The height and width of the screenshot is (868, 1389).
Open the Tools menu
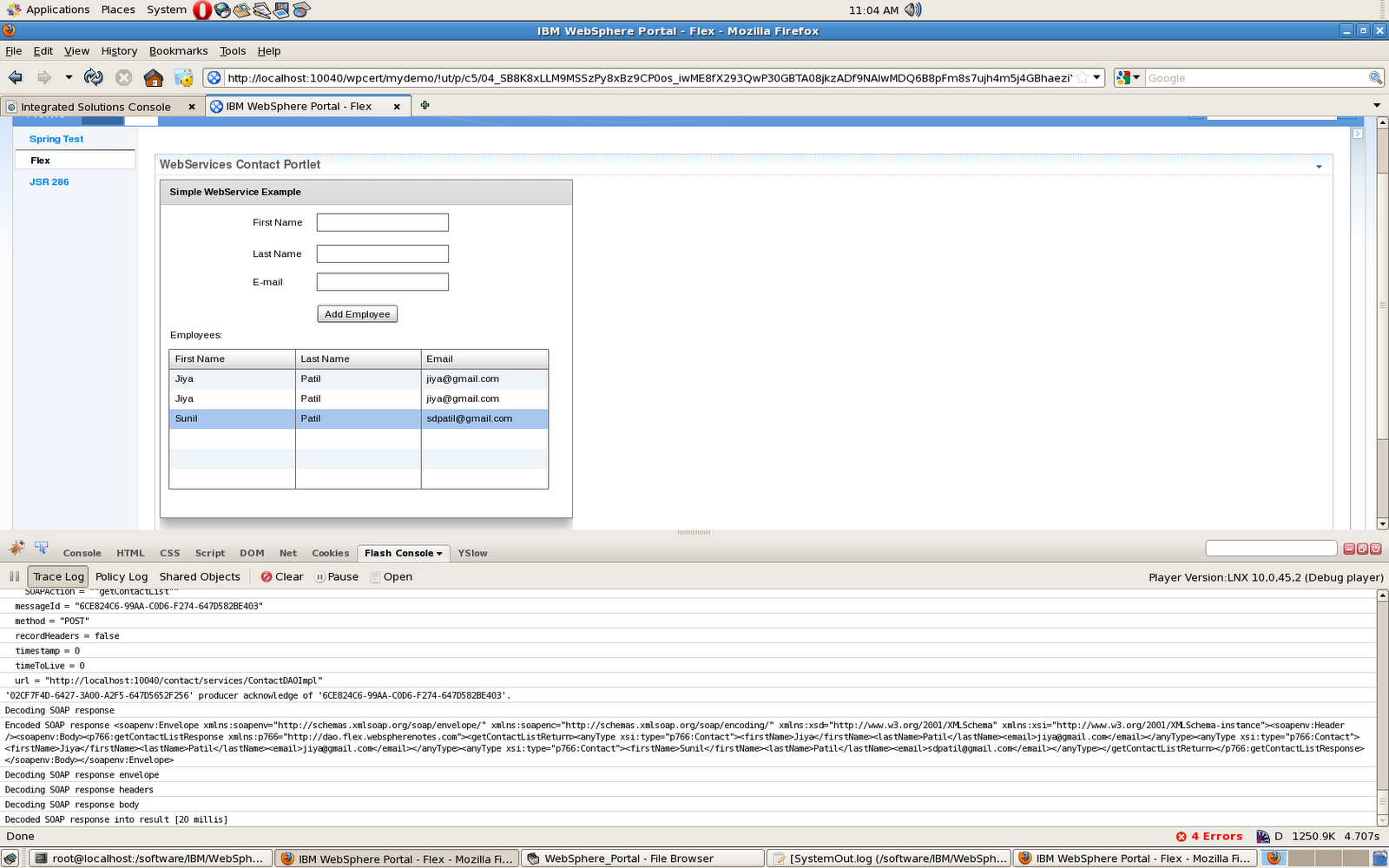pos(233,50)
